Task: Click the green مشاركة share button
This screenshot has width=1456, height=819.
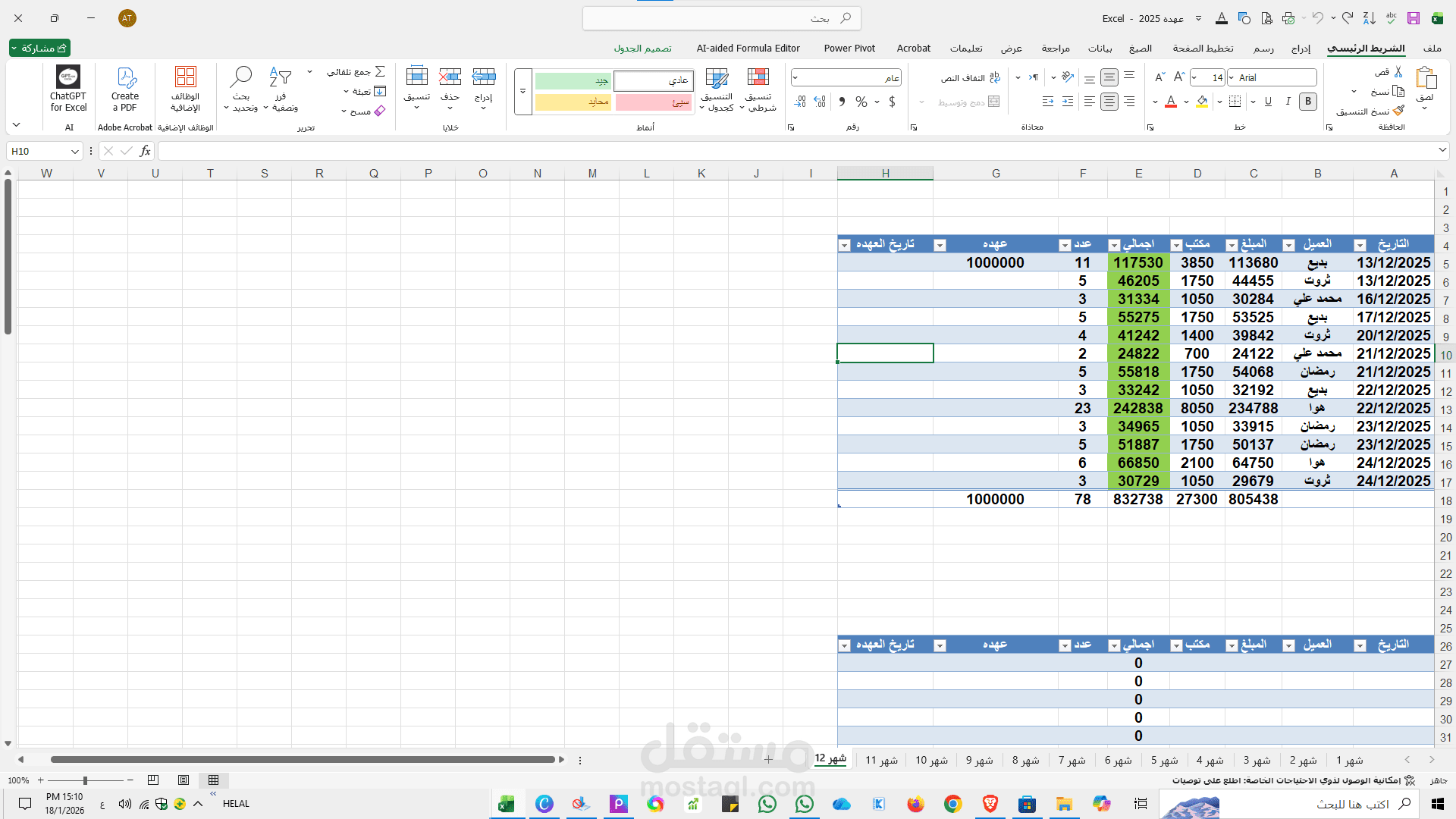Action: pyautogui.click(x=40, y=48)
